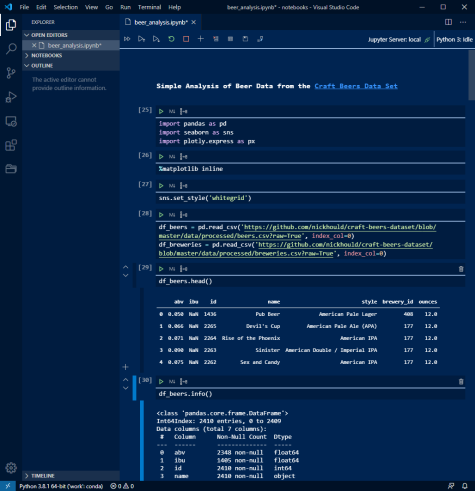The height and width of the screenshot is (491, 475).
Task: Run the df_beers.info() cell
Action: 161,381
